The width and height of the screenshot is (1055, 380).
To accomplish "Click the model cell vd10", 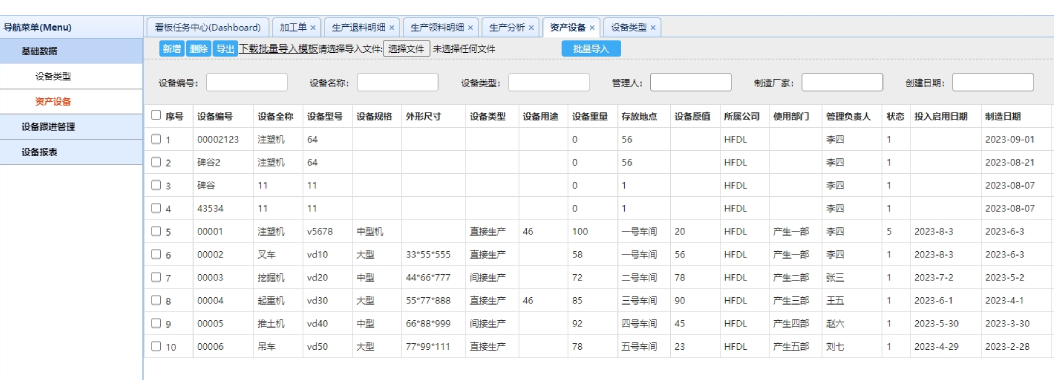I will click(318, 255).
